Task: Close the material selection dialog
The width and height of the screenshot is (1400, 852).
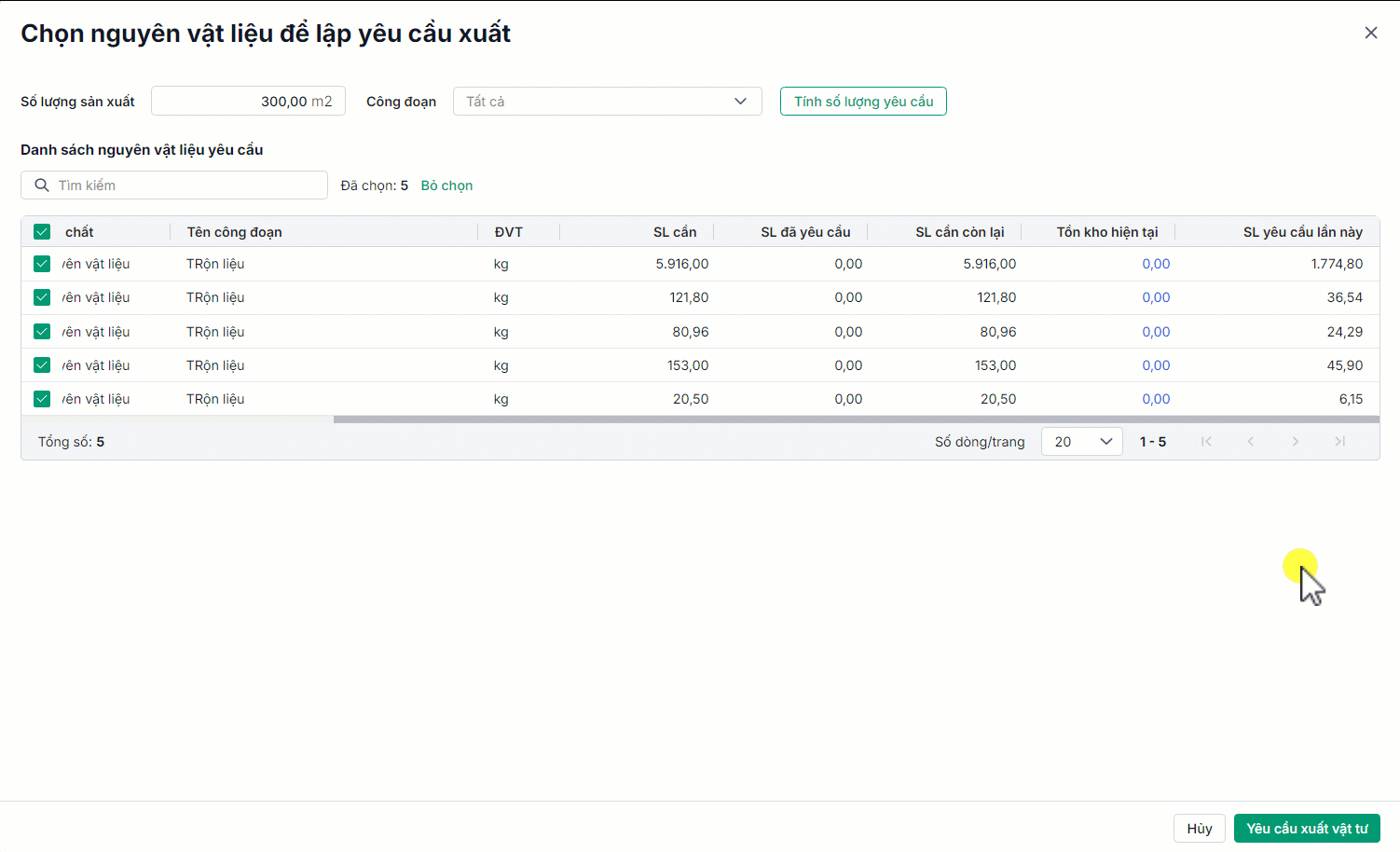Action: (x=1370, y=33)
